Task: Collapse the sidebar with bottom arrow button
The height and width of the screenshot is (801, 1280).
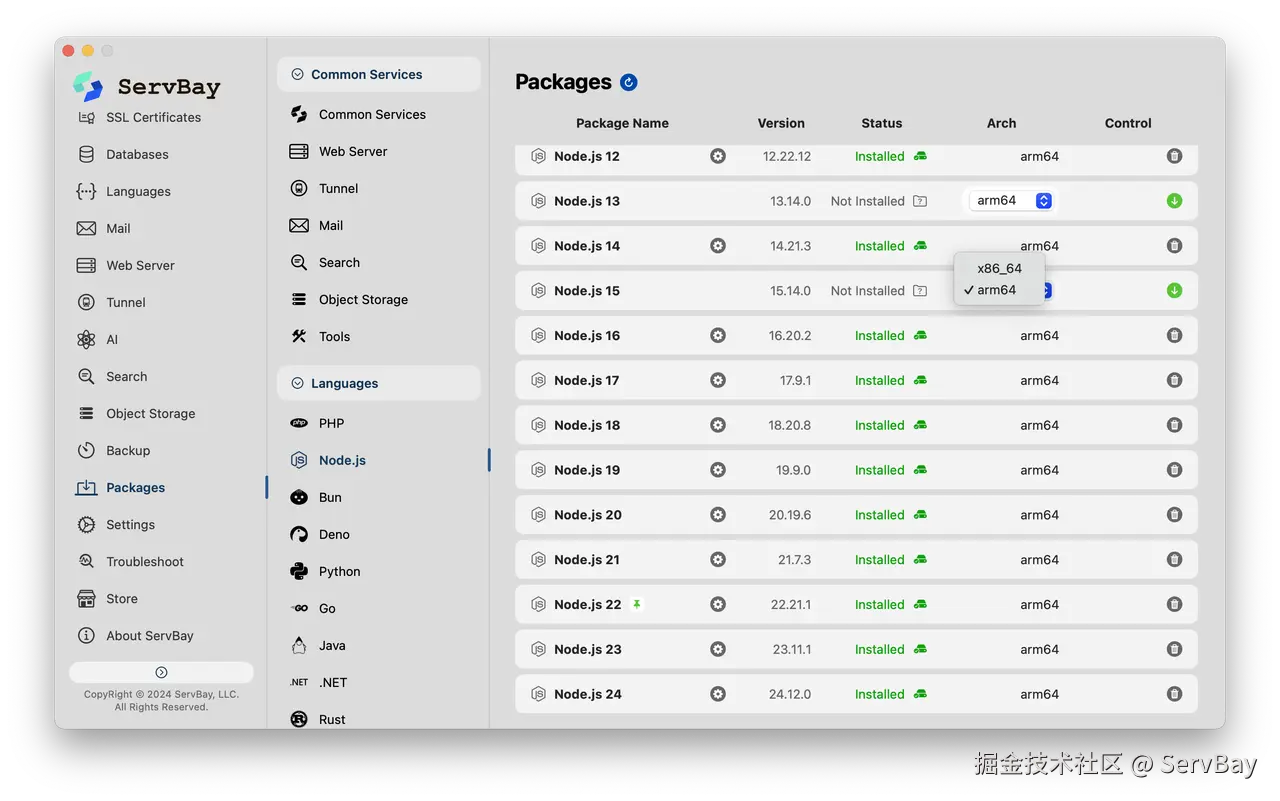Action: (161, 673)
